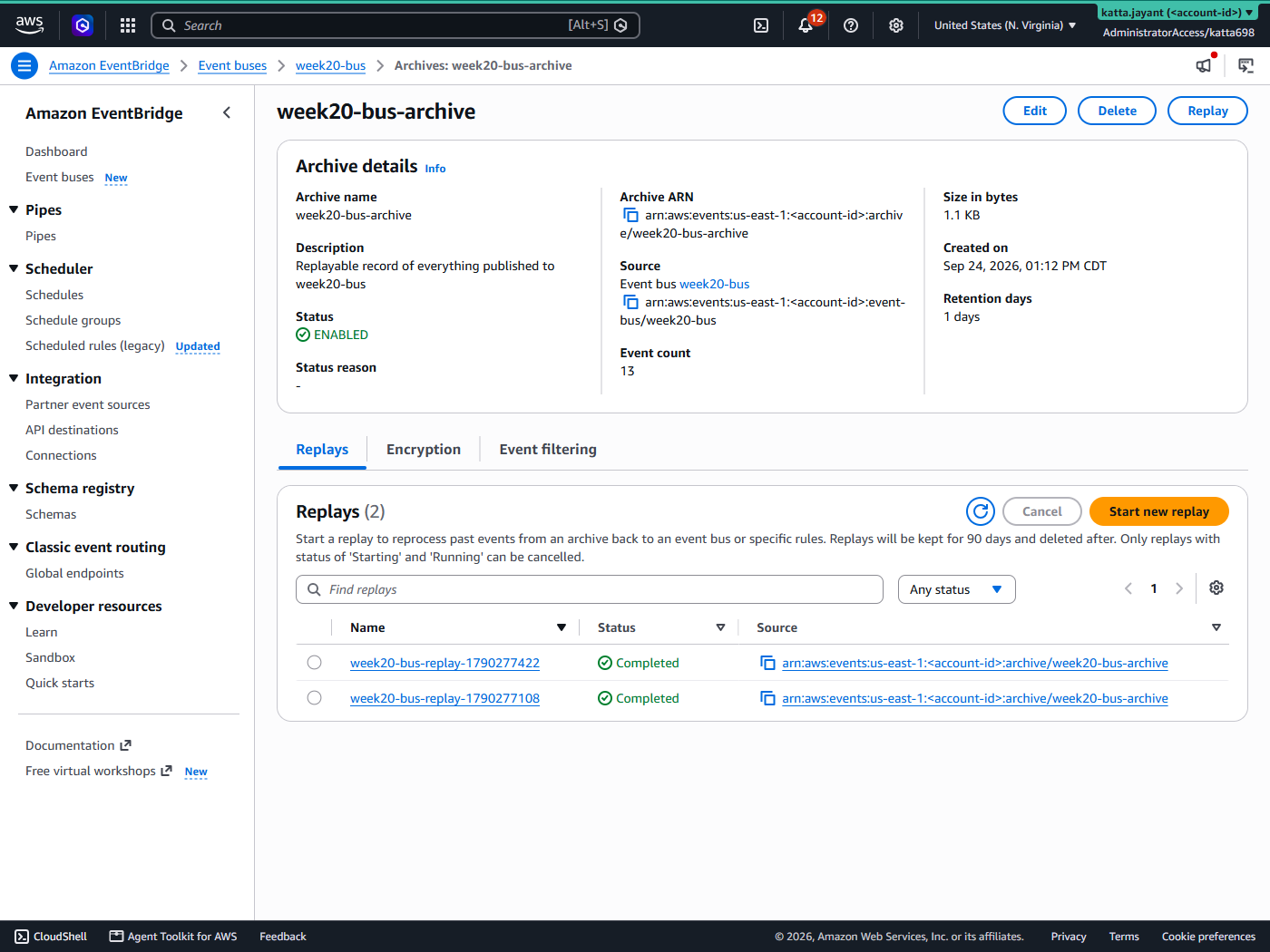Open the Info link next to Archive details
Image resolution: width=1270 pixels, height=952 pixels.
point(435,169)
